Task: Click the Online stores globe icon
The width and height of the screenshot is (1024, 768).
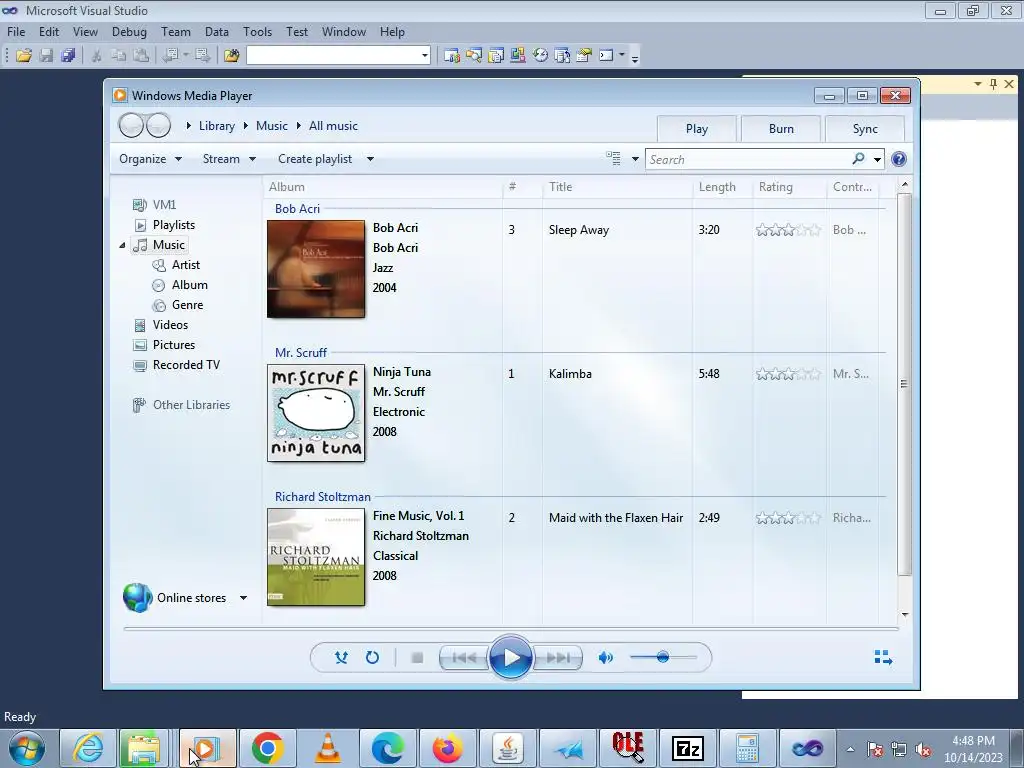Action: [x=137, y=598]
